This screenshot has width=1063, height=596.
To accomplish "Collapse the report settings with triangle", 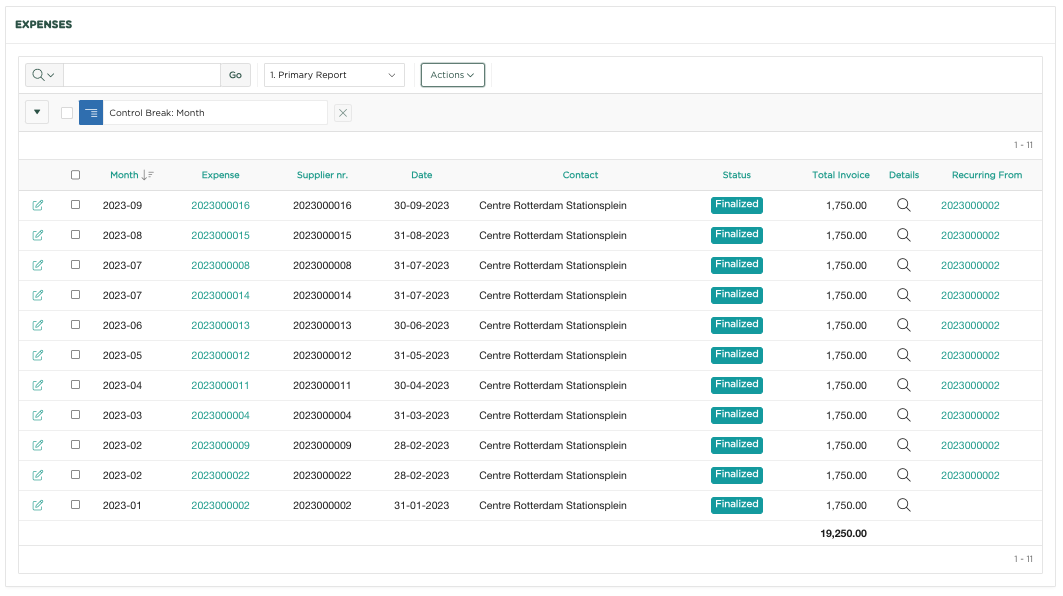I will [37, 112].
